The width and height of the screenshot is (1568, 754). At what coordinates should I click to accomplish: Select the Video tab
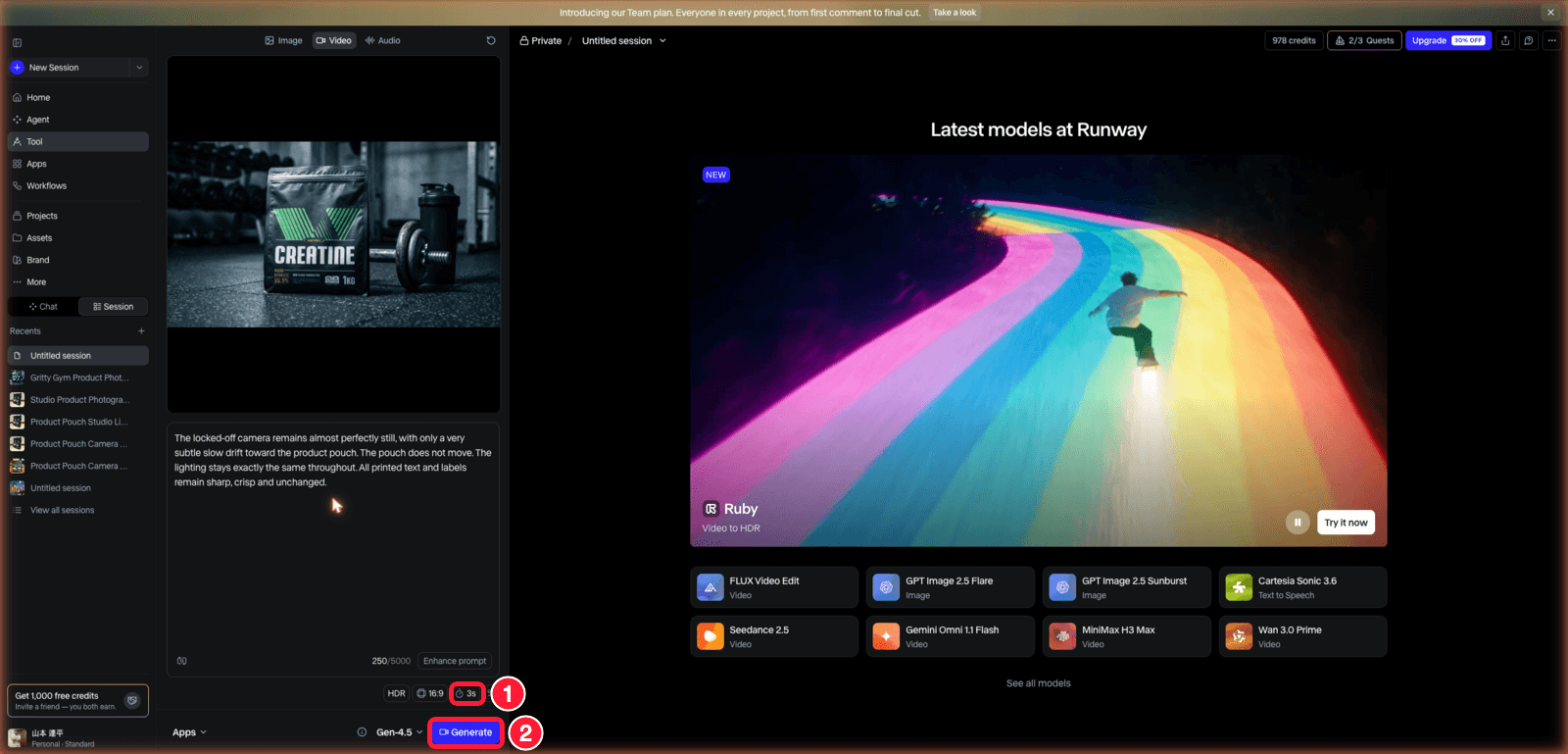[334, 40]
